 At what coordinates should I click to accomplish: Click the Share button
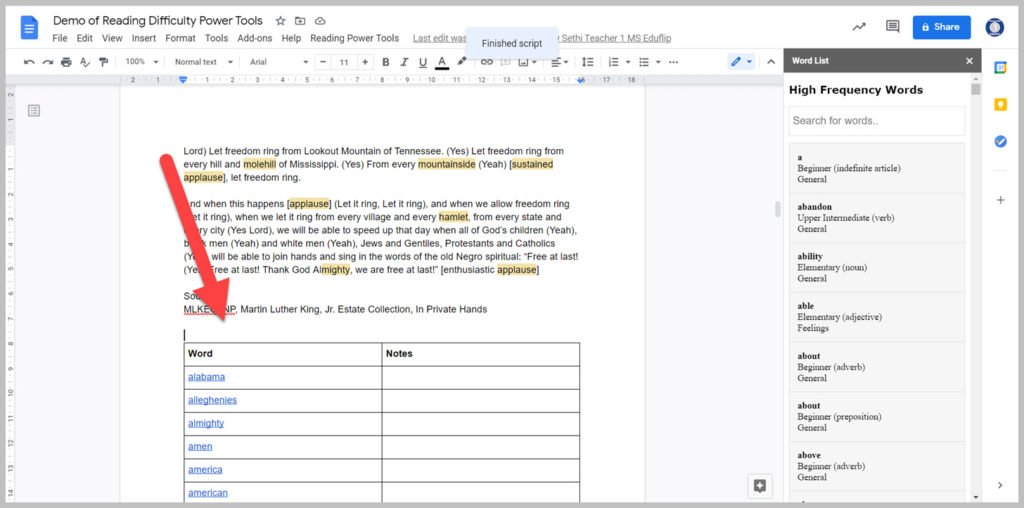(x=941, y=27)
